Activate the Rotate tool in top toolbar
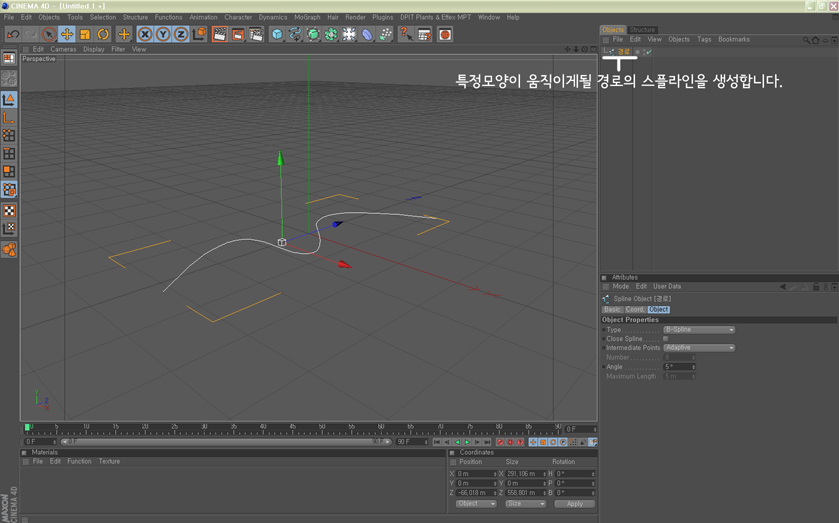Screen dimensions: 839x523 pos(103,34)
